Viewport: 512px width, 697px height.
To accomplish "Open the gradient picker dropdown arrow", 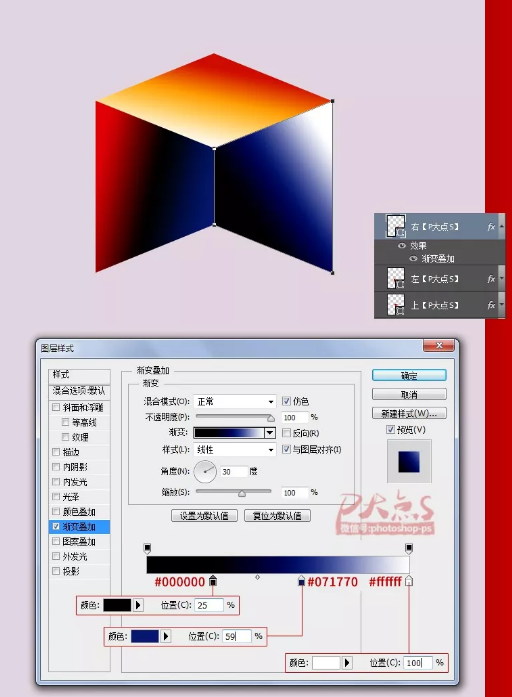I will click(x=270, y=433).
